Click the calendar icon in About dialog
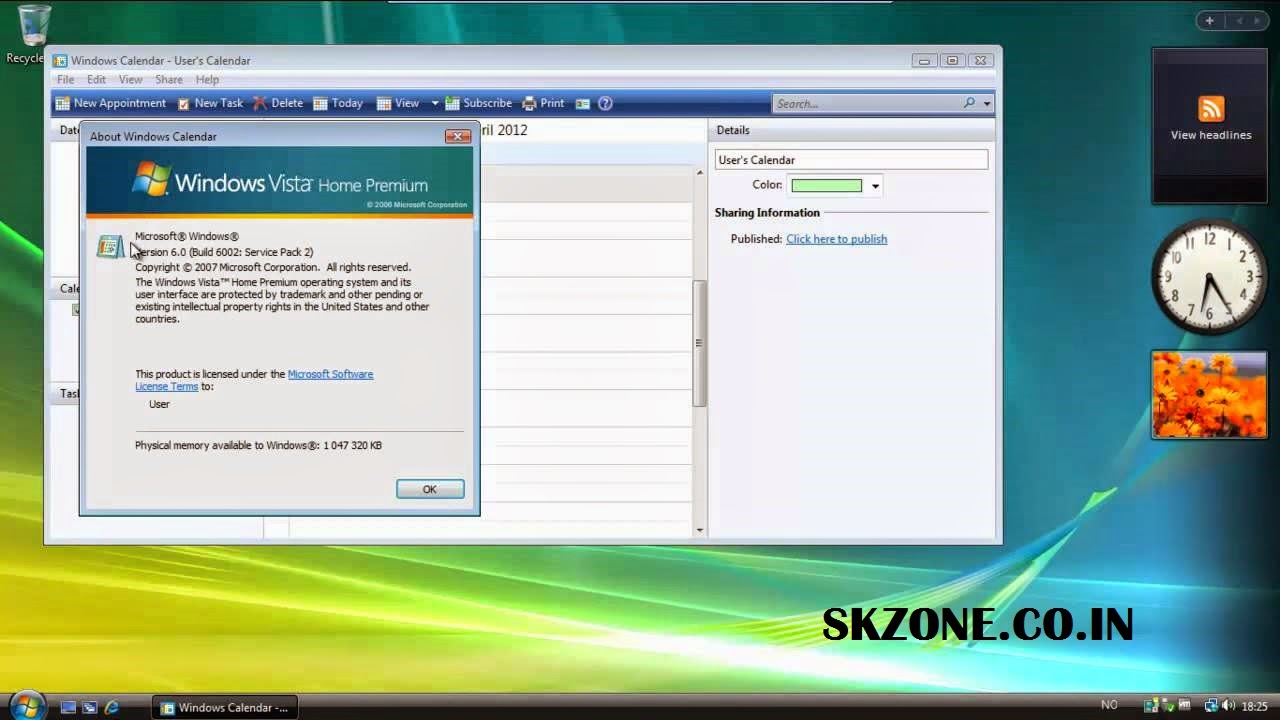Viewport: 1280px width, 720px height. 110,246
